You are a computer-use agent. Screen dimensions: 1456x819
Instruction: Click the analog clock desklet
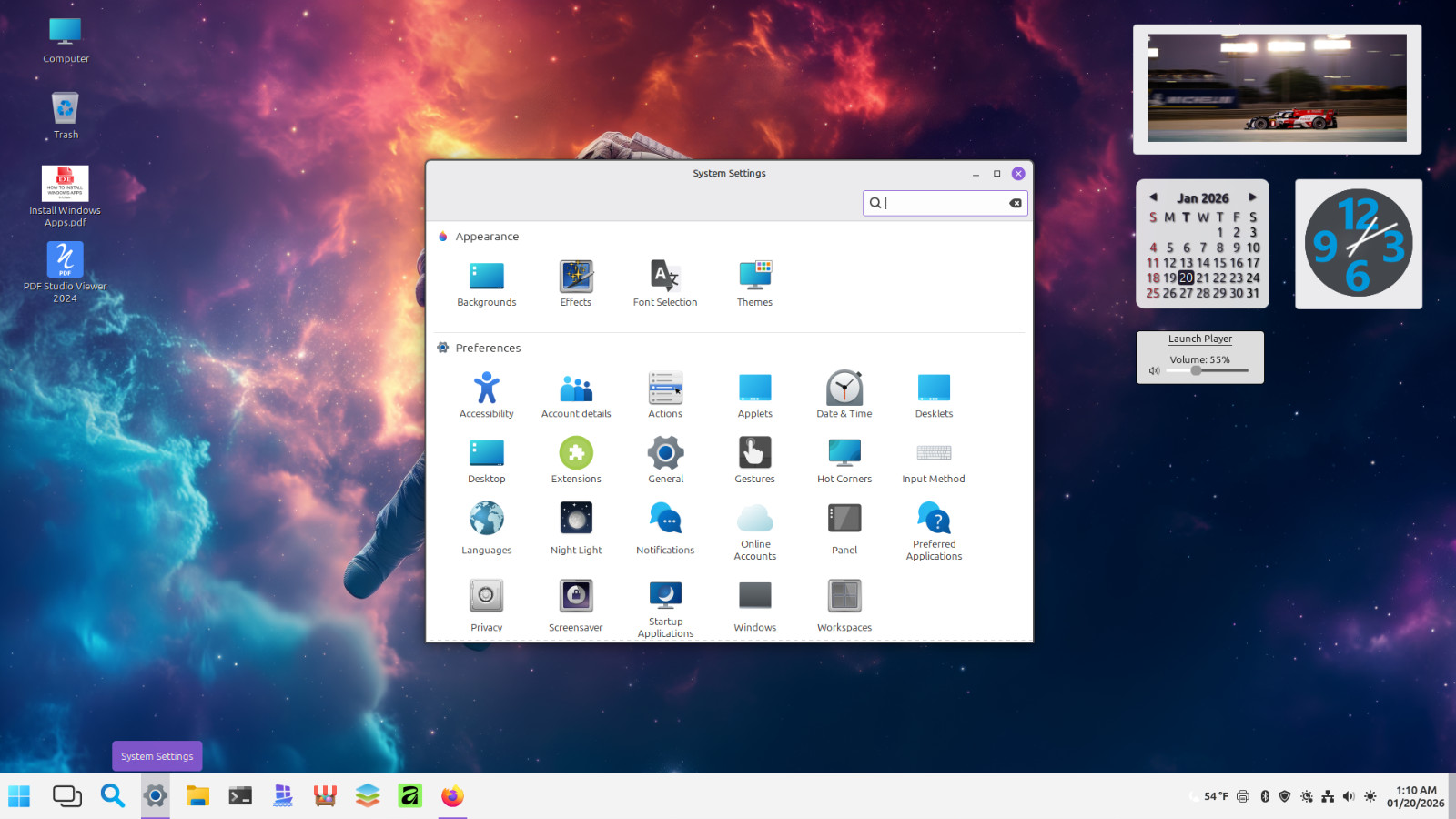(x=1358, y=244)
